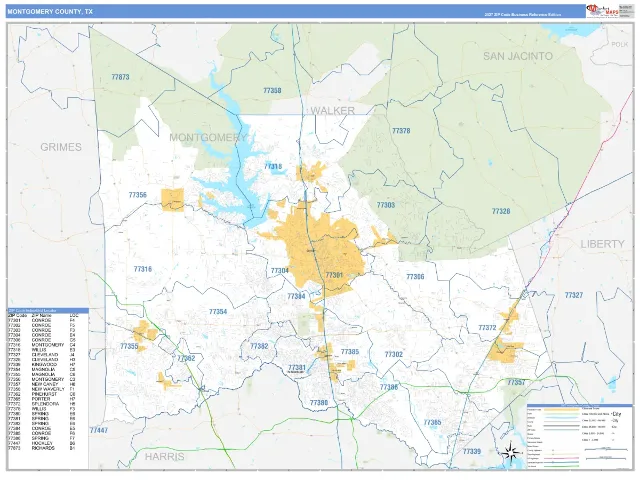Select ZIP code label 77356 on the map
The height and width of the screenshot is (480, 640).
click(138, 195)
